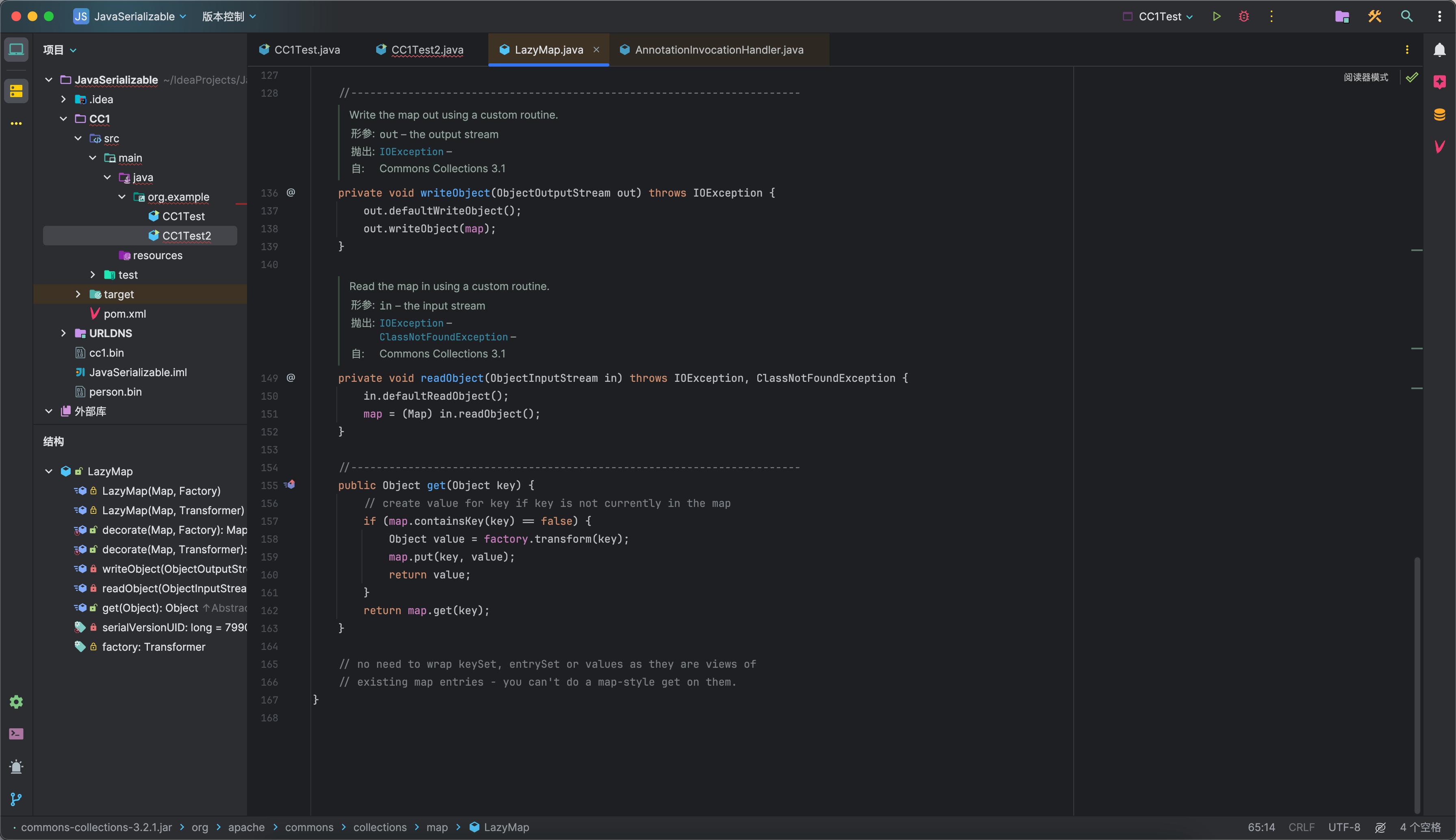Open the notifications bell panel

(1440, 50)
